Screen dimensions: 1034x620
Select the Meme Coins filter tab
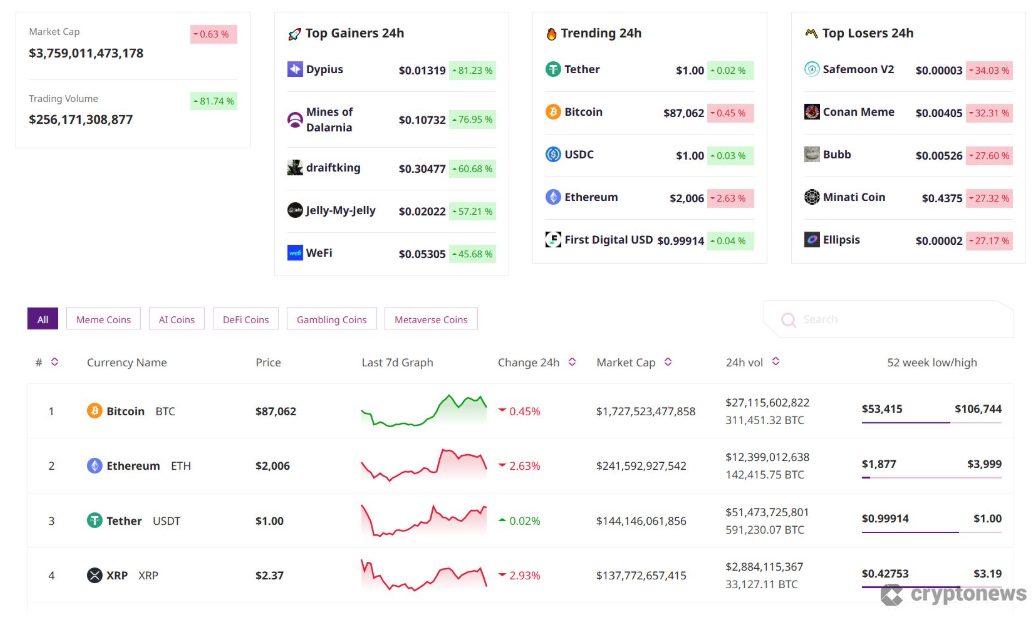(104, 319)
